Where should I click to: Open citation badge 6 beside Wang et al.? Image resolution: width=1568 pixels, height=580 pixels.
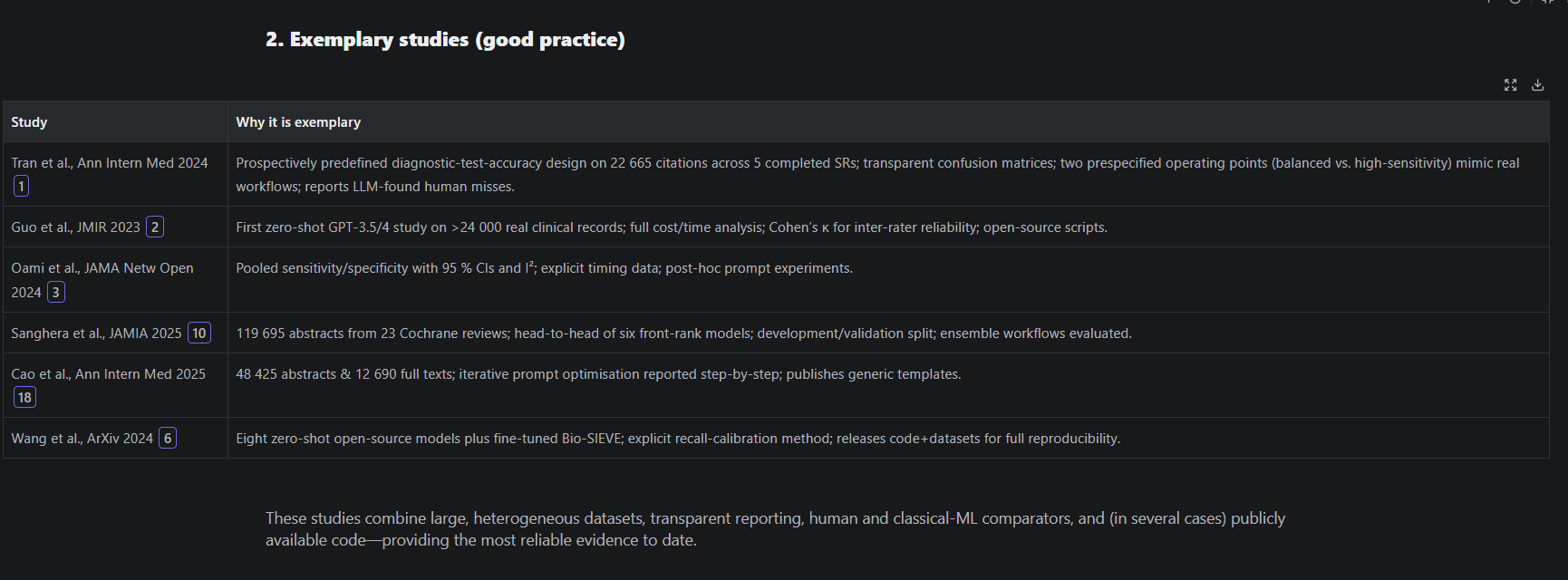click(x=168, y=439)
